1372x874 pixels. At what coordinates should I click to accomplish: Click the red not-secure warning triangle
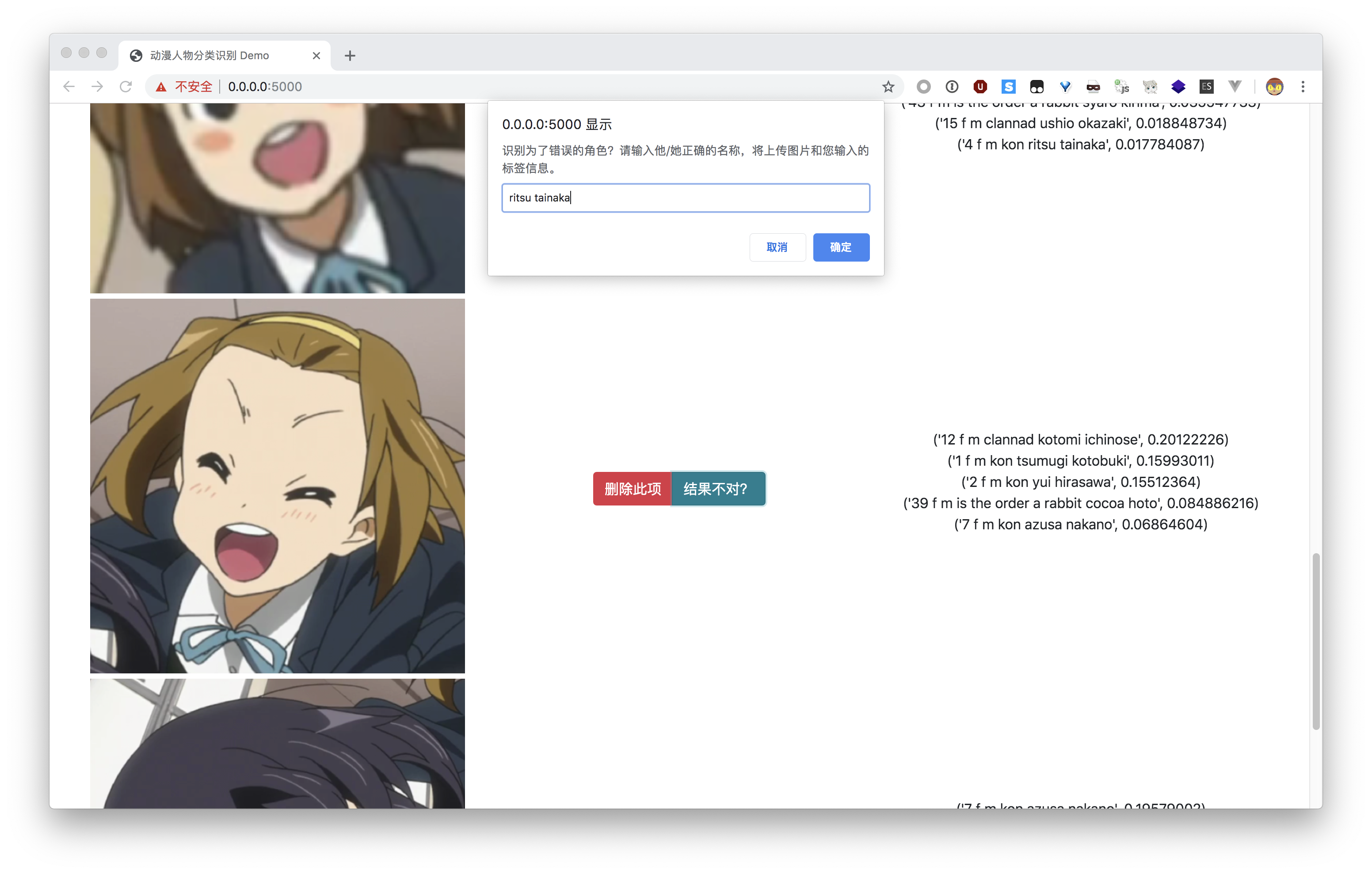[x=161, y=87]
